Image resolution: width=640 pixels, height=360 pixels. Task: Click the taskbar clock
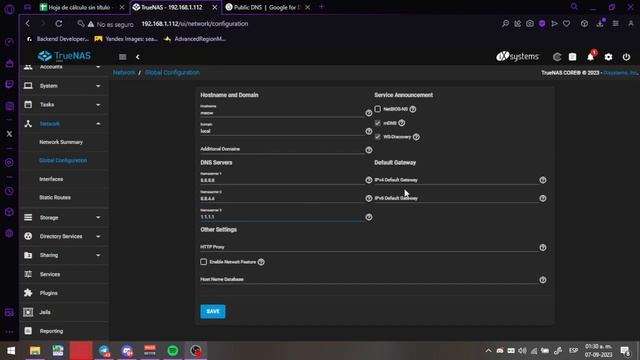598,351
